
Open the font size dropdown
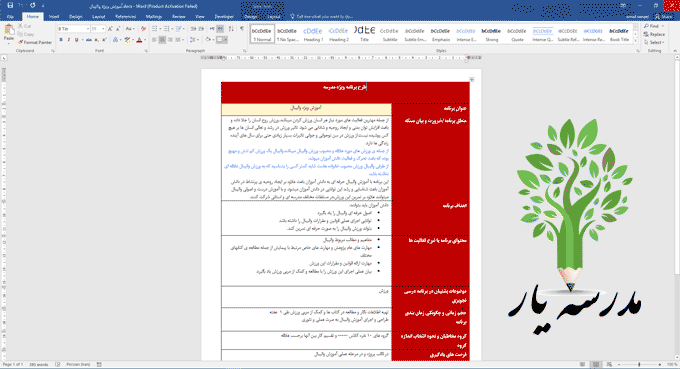pos(103,29)
